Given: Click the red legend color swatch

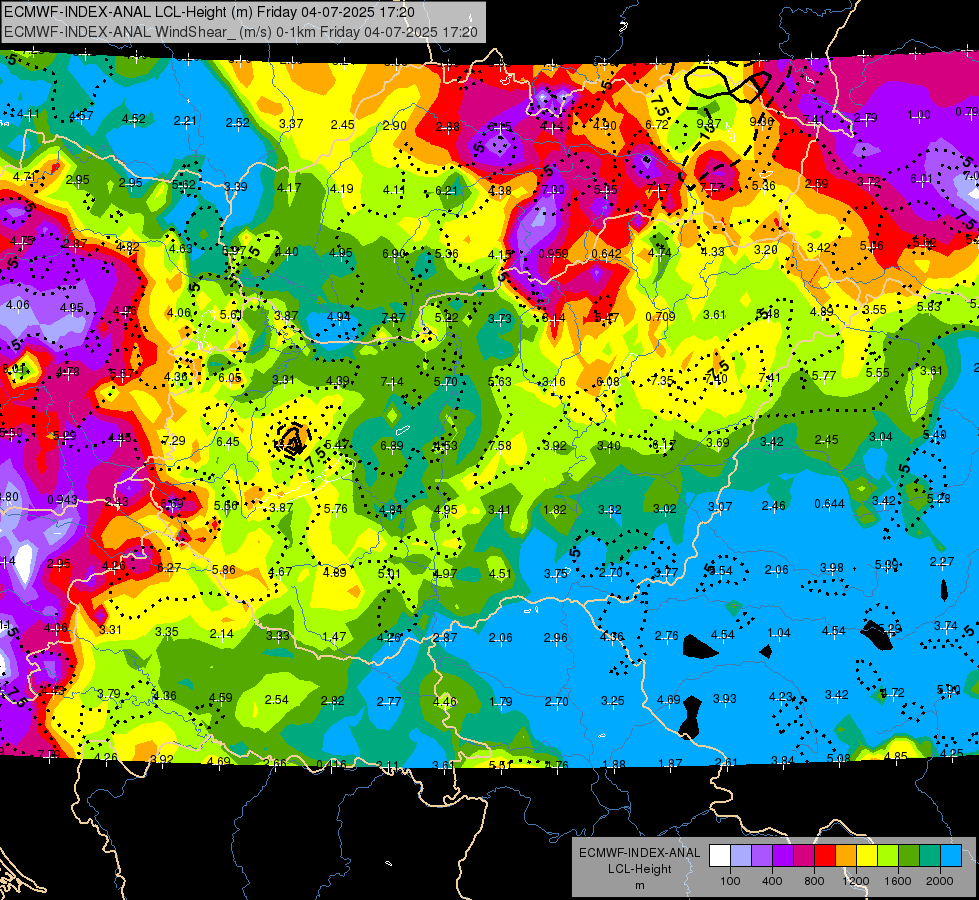Looking at the screenshot, I should click(x=825, y=856).
